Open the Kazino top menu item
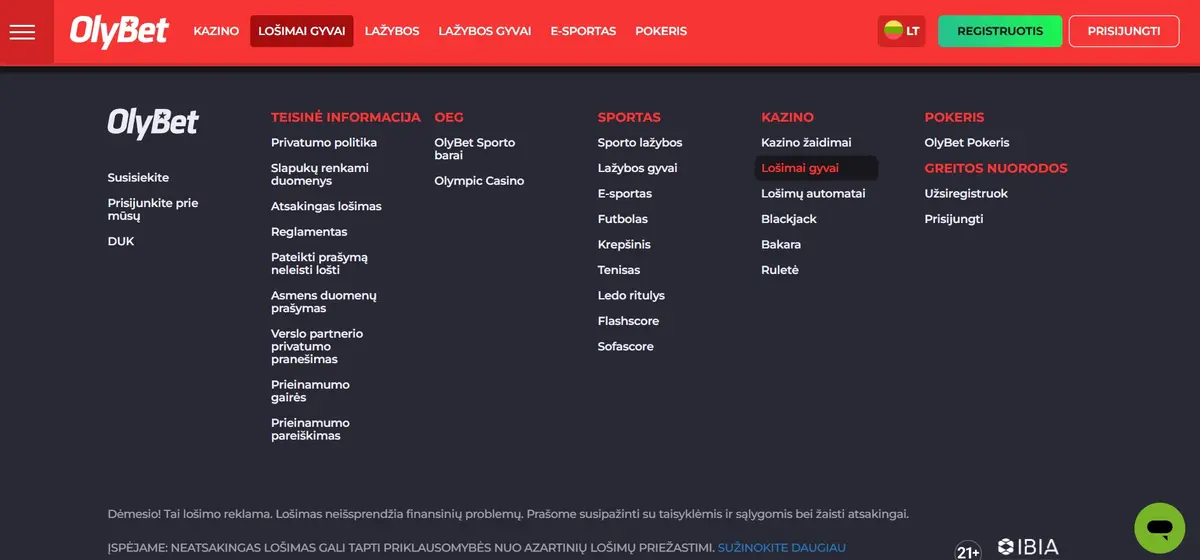1200x560 pixels. click(216, 31)
